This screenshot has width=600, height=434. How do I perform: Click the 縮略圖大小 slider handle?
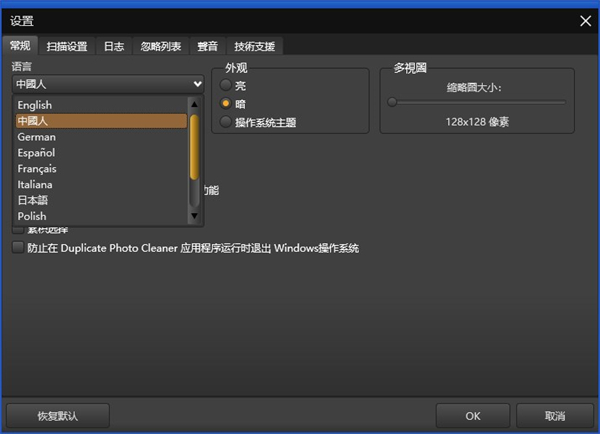tap(393, 102)
